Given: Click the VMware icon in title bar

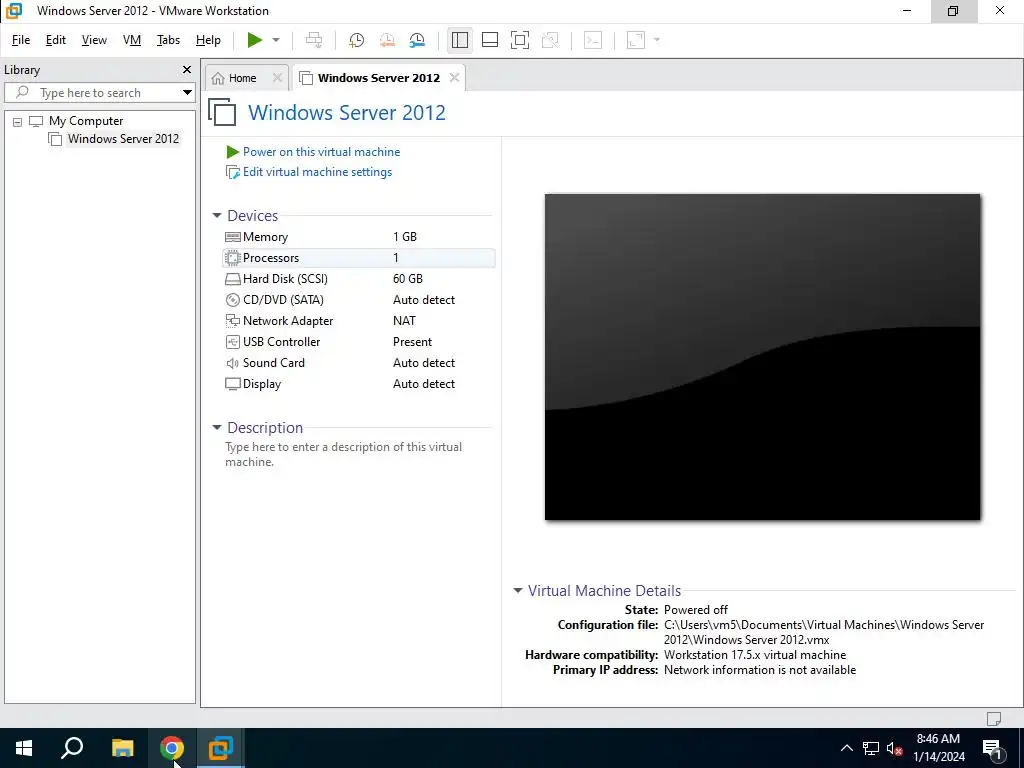Looking at the screenshot, I should coord(14,11).
